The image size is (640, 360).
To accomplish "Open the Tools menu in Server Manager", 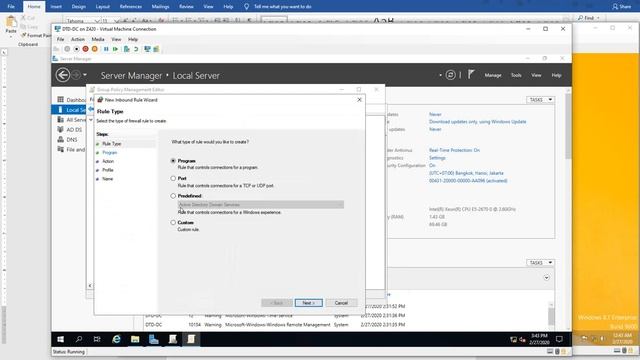I will click(x=516, y=75).
